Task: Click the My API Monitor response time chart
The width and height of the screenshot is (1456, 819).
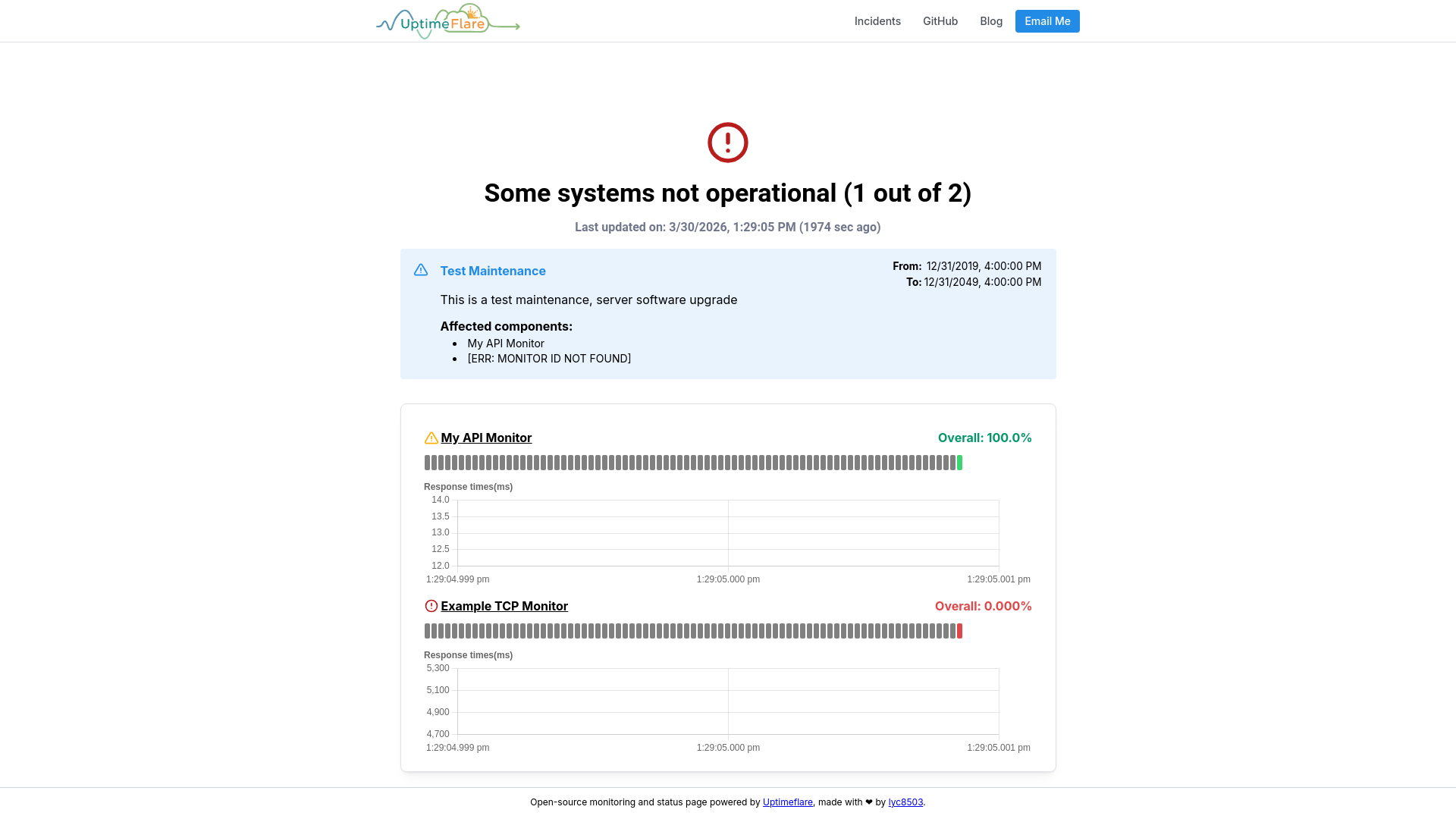Action: [728, 533]
